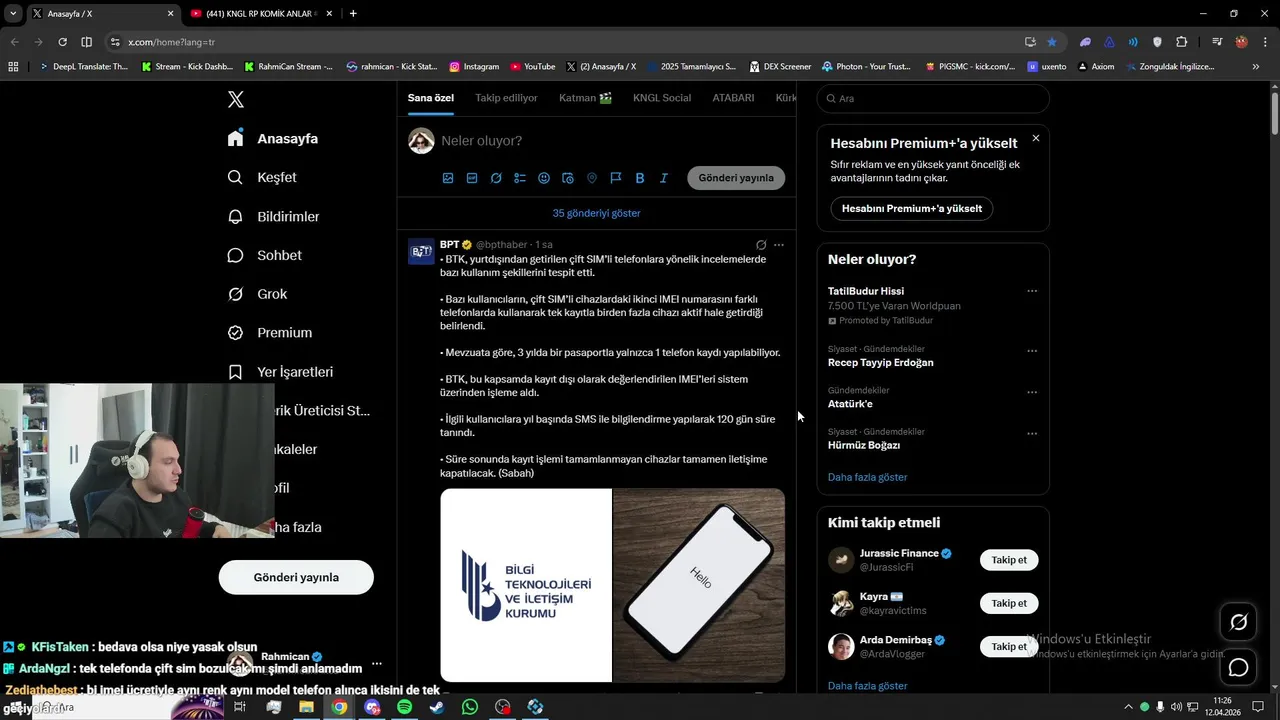
Task: Open YouTube bookmark in bookmarks bar
Action: 532,67
